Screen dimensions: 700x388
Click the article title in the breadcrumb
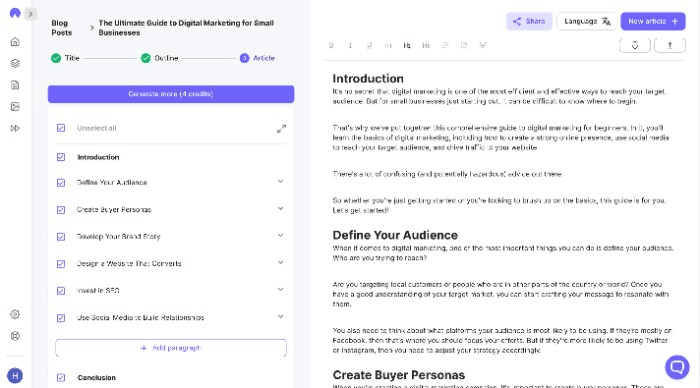pyautogui.click(x=186, y=28)
